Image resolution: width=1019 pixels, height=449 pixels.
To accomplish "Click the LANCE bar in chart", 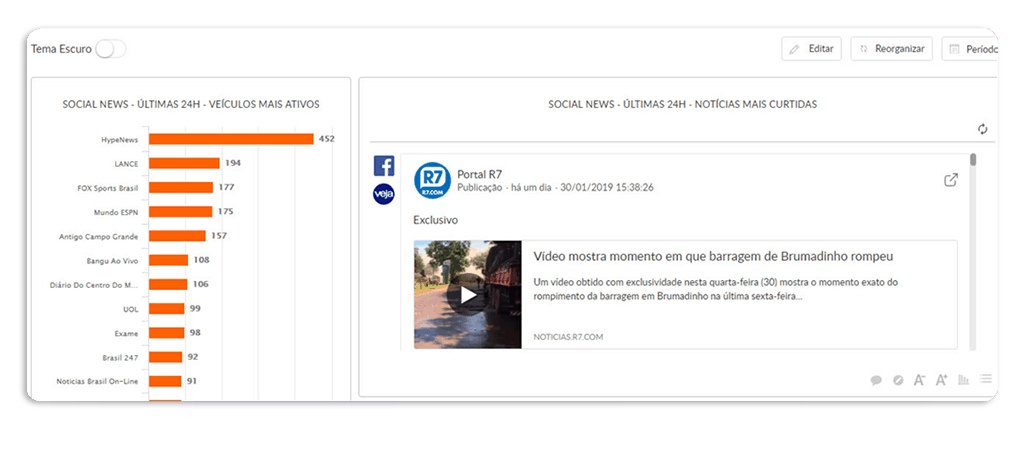I will [184, 163].
